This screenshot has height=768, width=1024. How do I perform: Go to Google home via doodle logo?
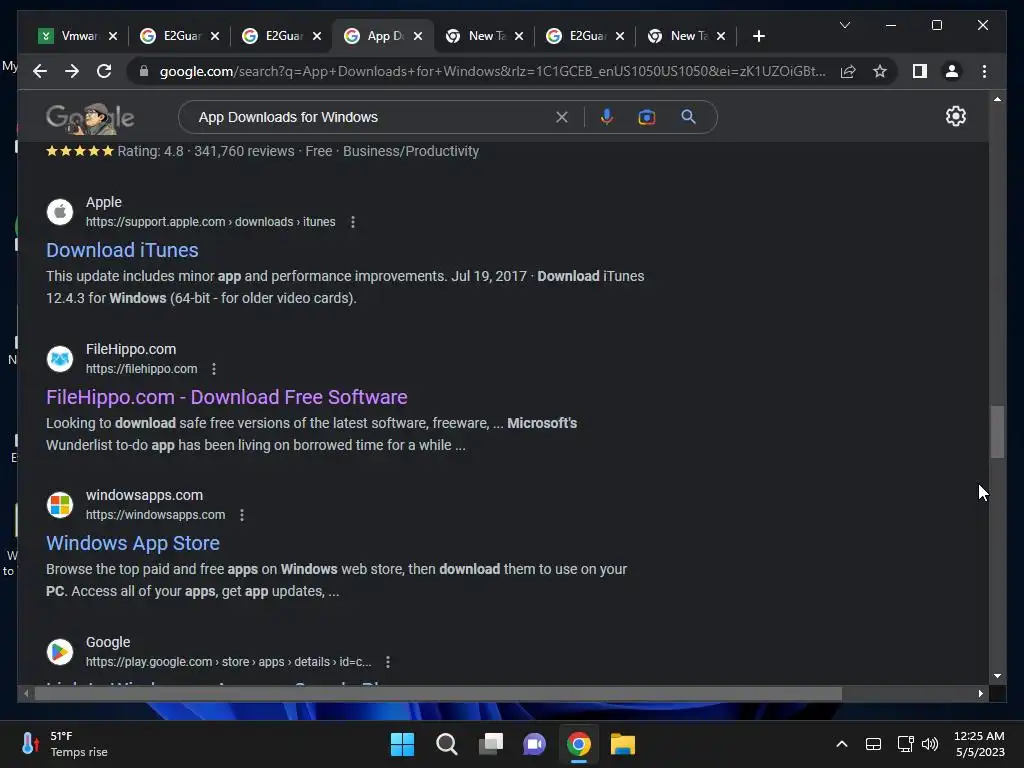90,118
